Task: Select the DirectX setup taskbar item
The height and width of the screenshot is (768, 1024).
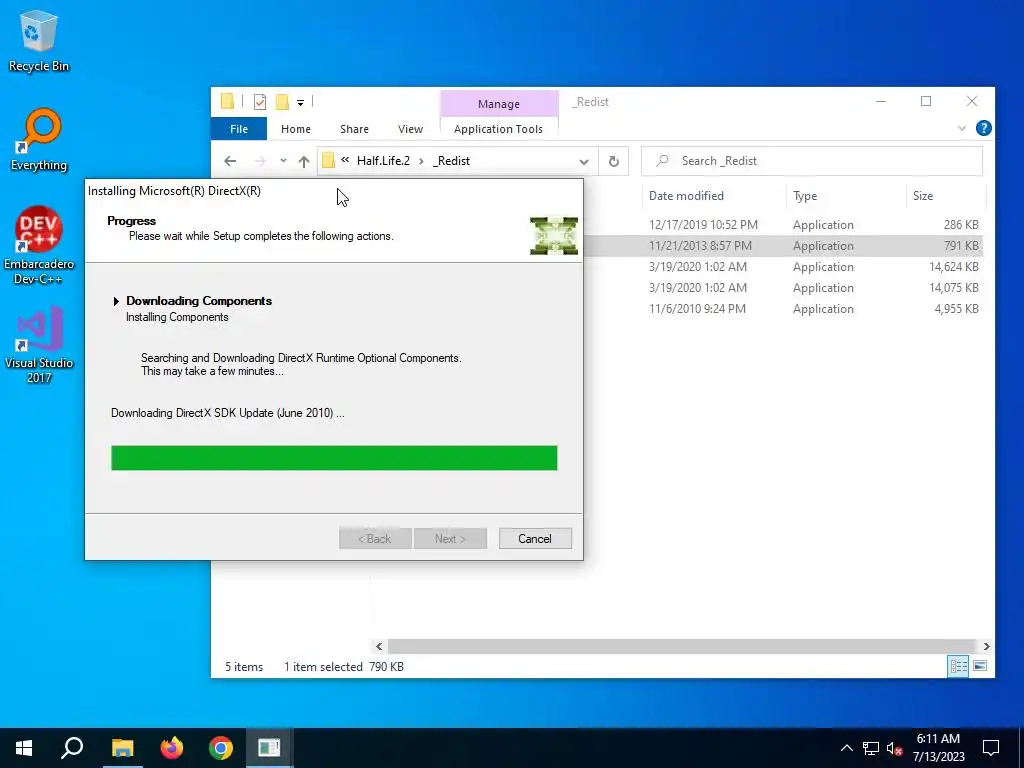Action: point(269,748)
